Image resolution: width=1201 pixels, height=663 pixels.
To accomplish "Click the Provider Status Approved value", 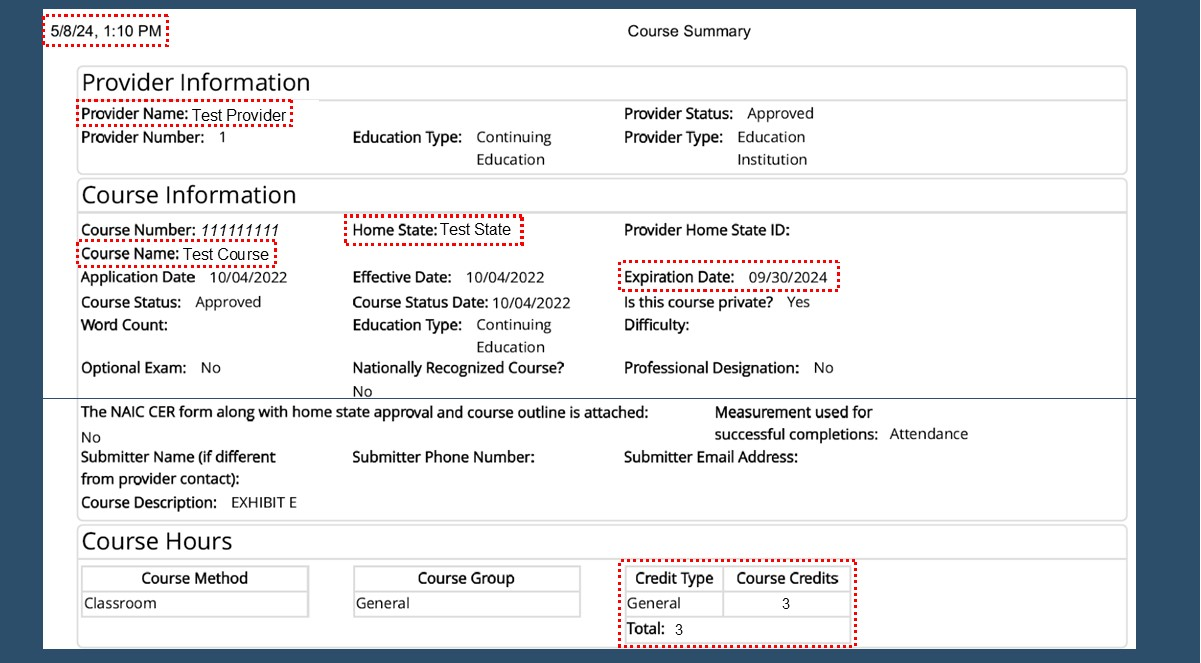I will point(780,114).
